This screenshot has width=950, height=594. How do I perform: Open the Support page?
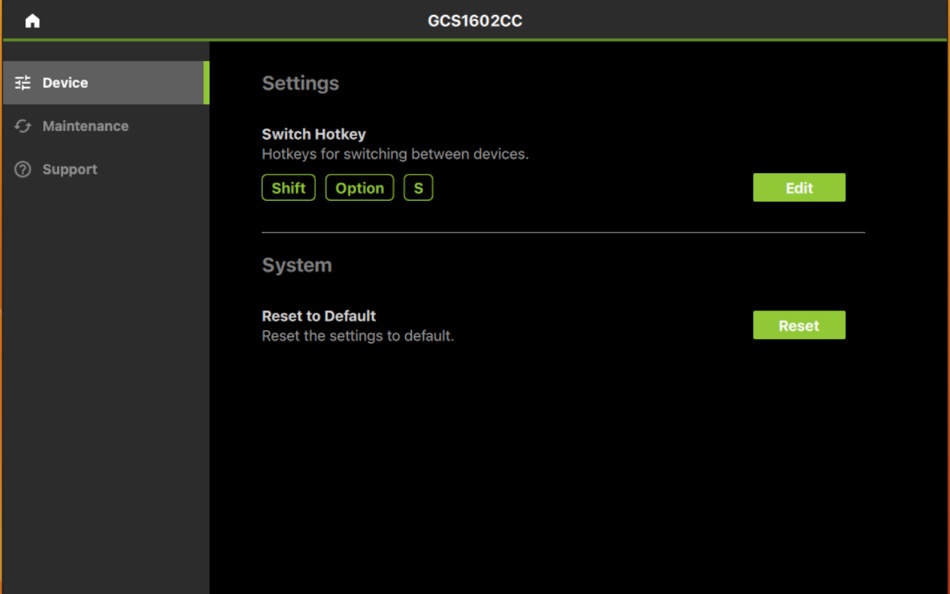coord(69,169)
